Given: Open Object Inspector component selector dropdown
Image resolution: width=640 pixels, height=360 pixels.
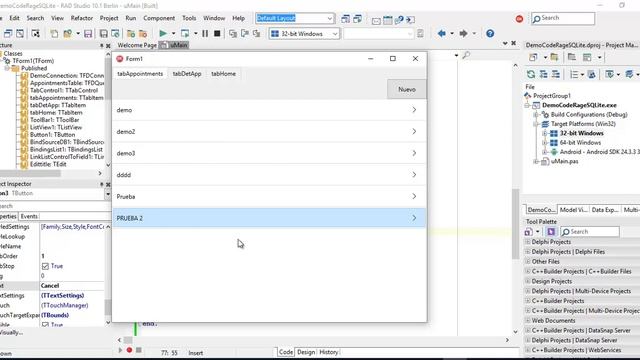Looking at the screenshot, I should click(108, 193).
